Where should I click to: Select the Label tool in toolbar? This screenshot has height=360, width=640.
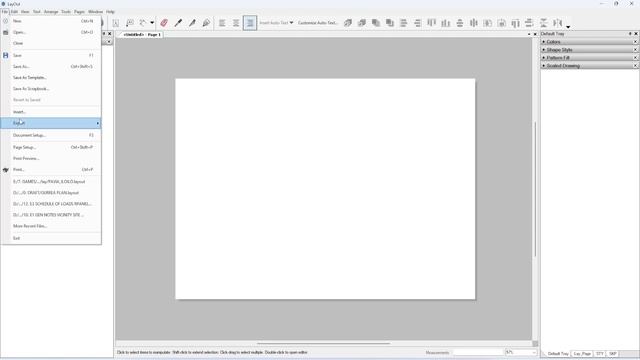coord(130,23)
